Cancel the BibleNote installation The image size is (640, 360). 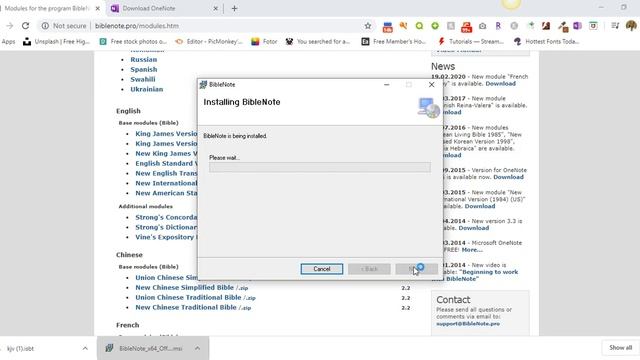pos(322,269)
